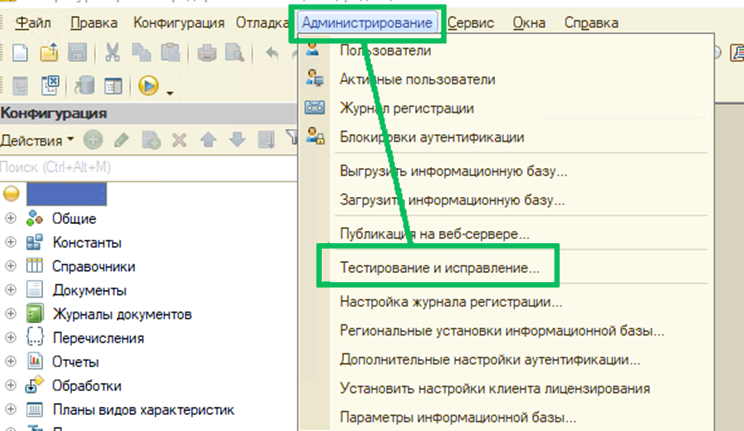Screen dimensions: 744x431
Task: Expand the Обработки tree node
Action: (x=10, y=385)
